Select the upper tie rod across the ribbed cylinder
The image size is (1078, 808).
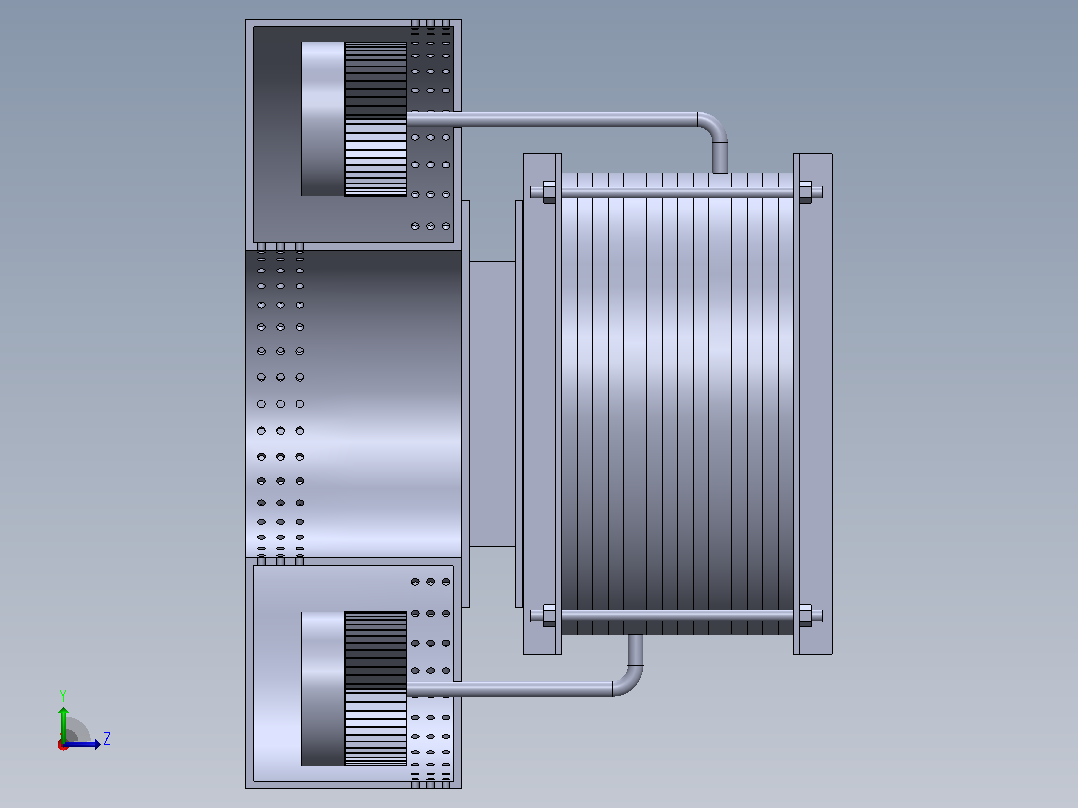point(676,192)
